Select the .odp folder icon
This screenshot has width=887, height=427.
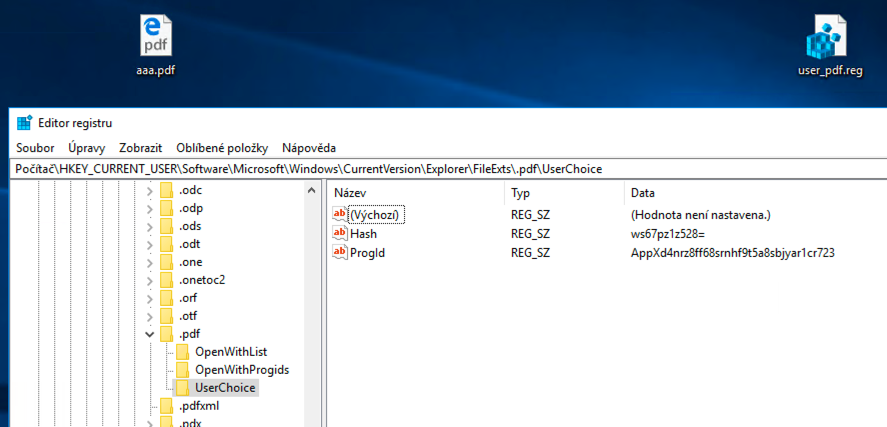(166, 209)
